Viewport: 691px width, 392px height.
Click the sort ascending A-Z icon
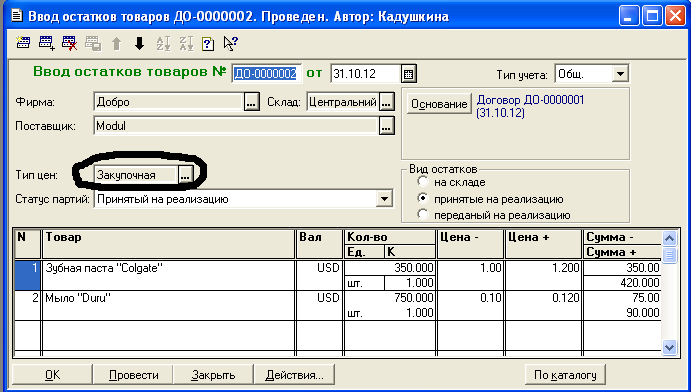(x=163, y=43)
